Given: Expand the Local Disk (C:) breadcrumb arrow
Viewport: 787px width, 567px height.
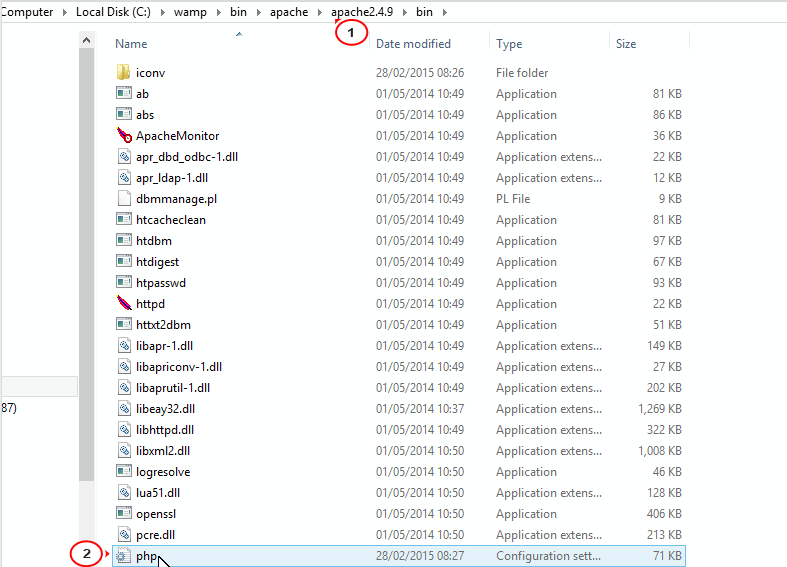Looking at the screenshot, I should tap(163, 12).
